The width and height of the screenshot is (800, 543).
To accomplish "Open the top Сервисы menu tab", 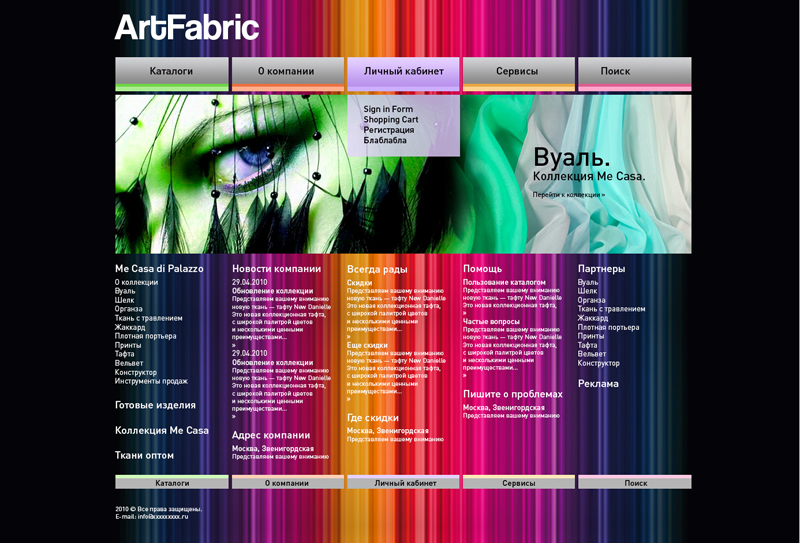I will point(519,74).
